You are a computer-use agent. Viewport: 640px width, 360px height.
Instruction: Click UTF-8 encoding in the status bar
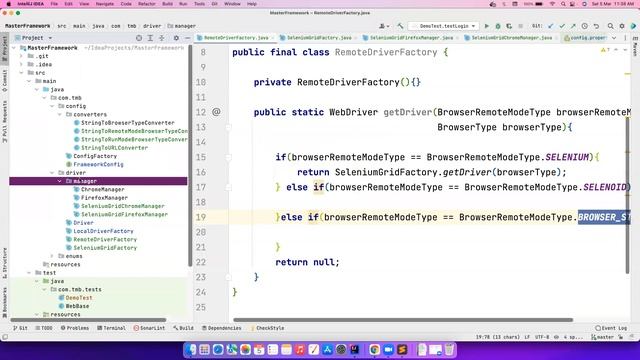coord(542,337)
